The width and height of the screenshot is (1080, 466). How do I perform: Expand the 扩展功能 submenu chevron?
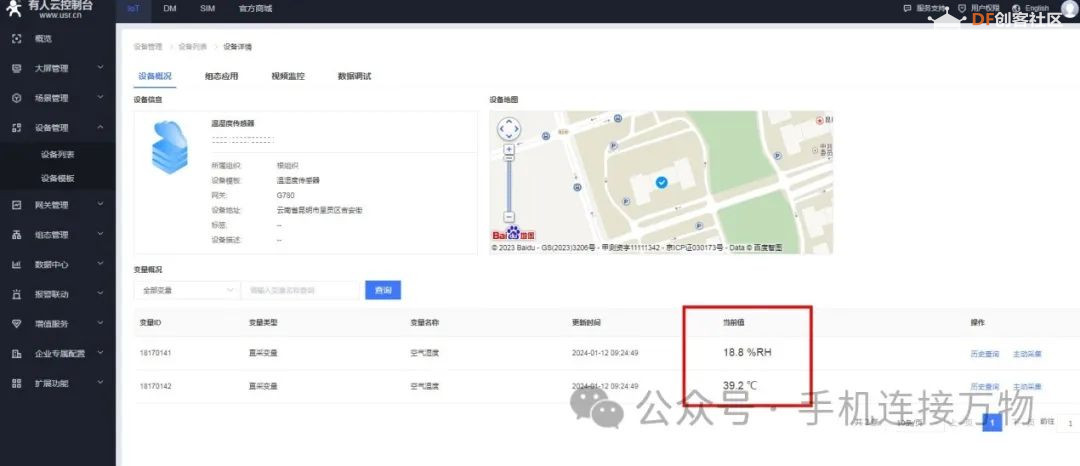tap(101, 382)
